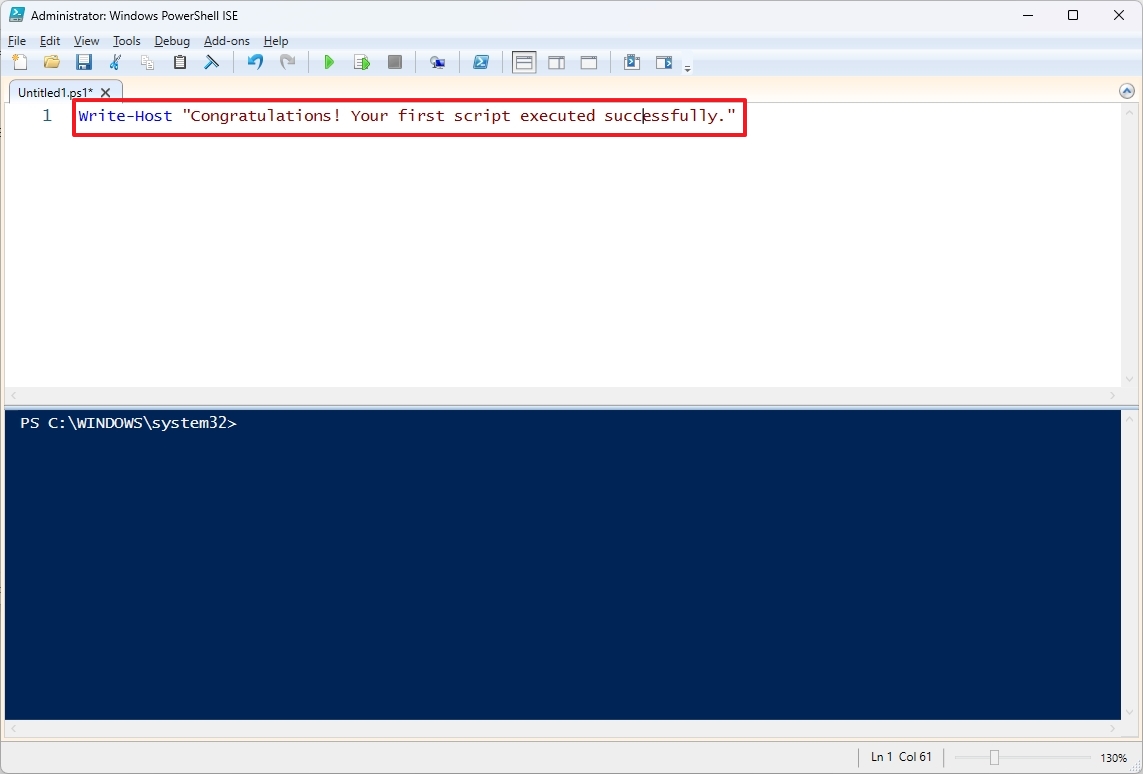Show script pane on right layout
Image resolution: width=1143 pixels, height=774 pixels.
point(556,63)
